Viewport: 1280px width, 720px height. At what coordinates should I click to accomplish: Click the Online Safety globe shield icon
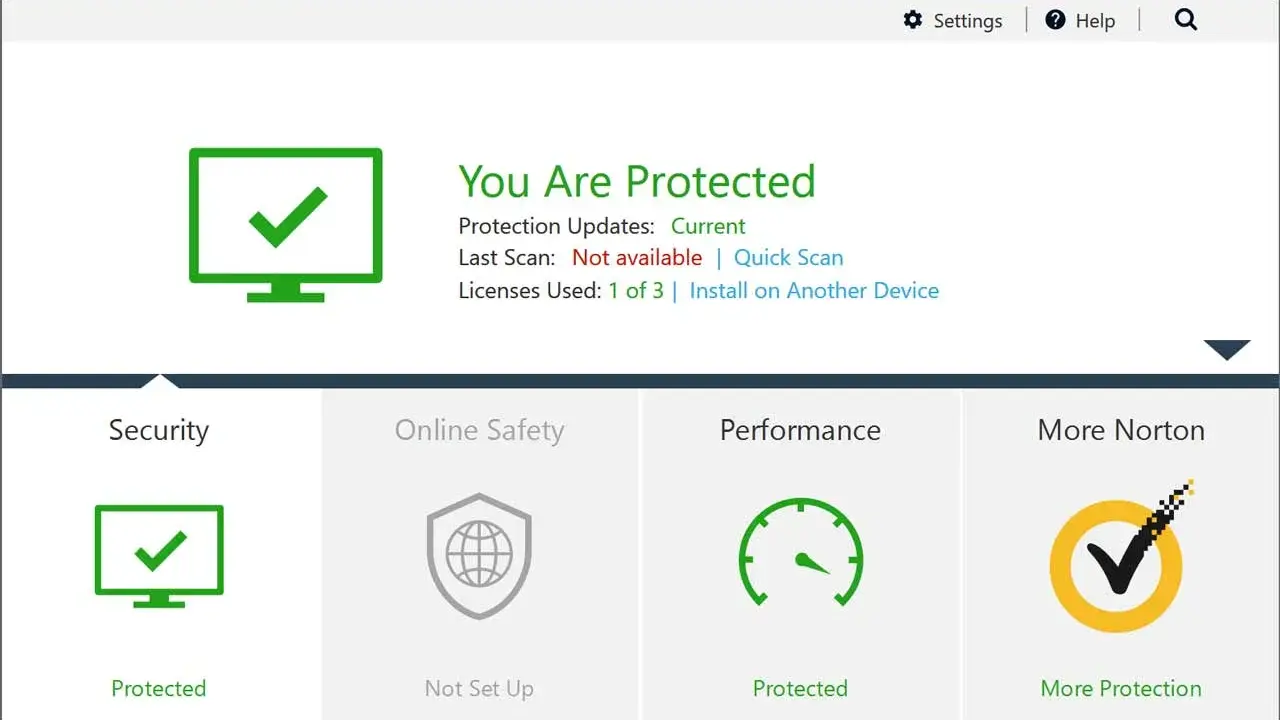click(479, 556)
